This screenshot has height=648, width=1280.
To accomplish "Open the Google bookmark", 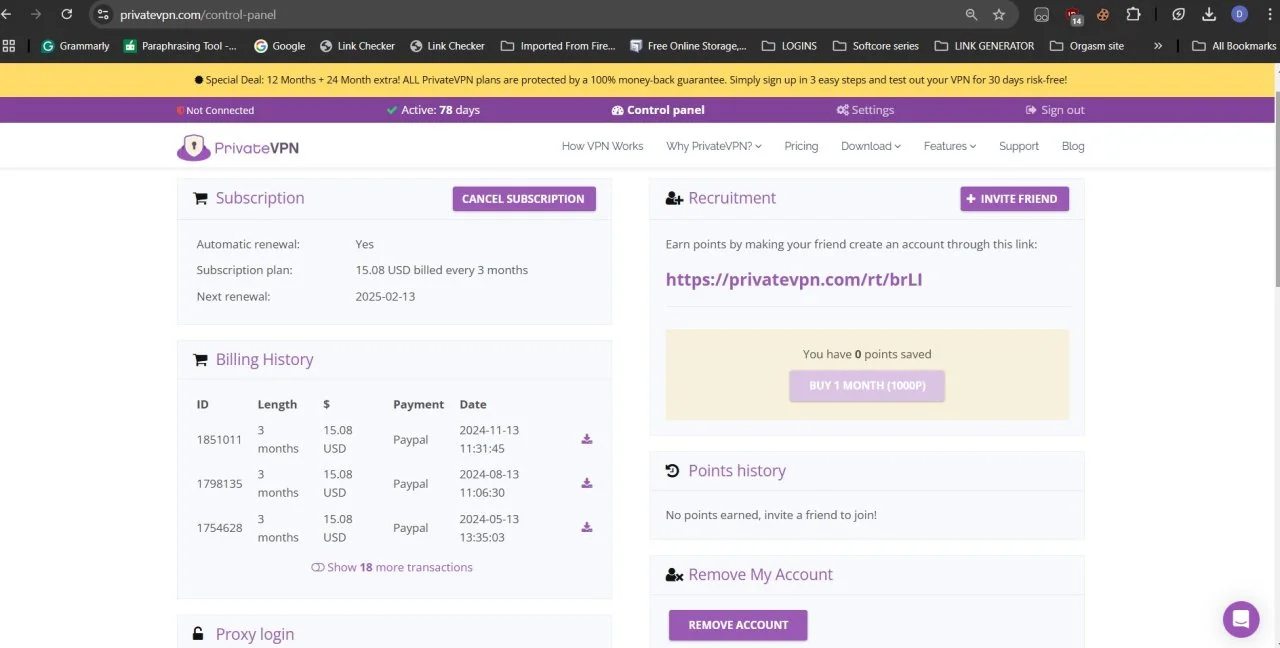I will click(280, 46).
